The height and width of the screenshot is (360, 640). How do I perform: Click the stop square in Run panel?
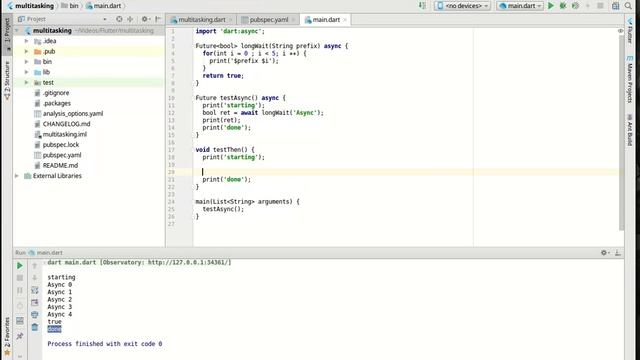coord(20,278)
